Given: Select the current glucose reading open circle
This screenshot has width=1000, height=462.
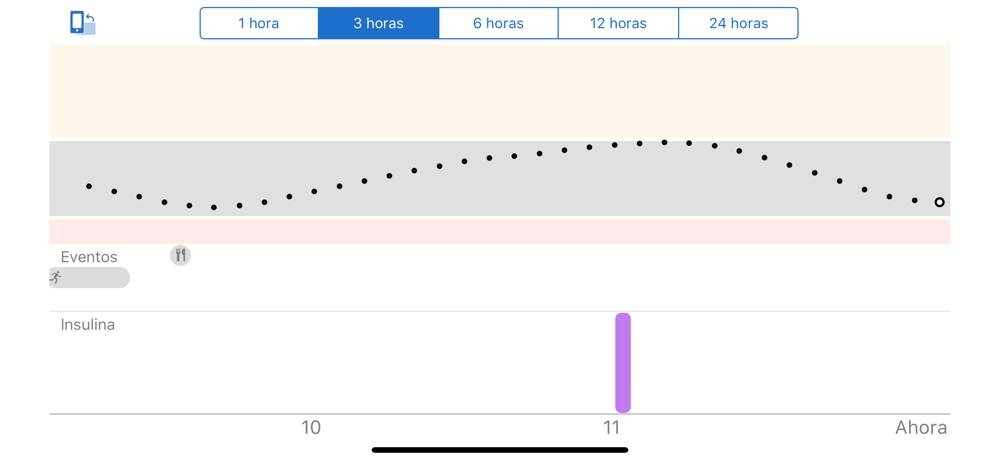Looking at the screenshot, I should 939,202.
